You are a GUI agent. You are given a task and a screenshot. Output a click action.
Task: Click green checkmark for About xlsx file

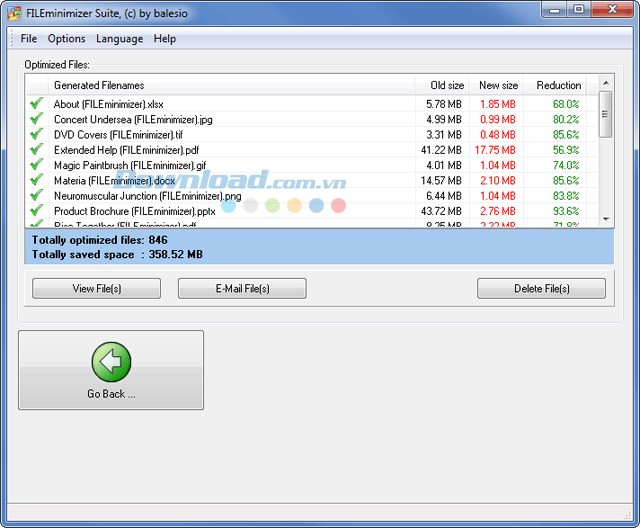(36, 103)
